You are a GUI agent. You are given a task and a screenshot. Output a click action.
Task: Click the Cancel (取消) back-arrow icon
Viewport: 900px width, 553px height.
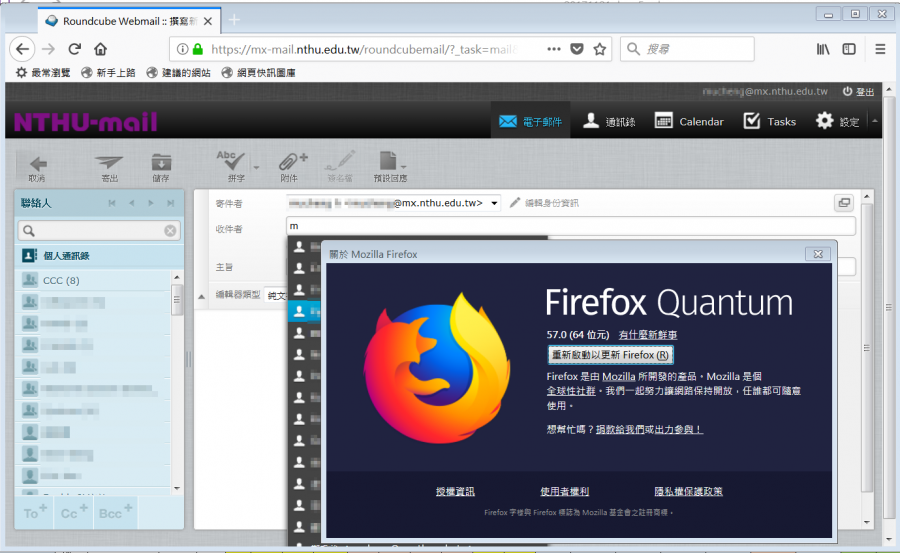click(x=37, y=164)
